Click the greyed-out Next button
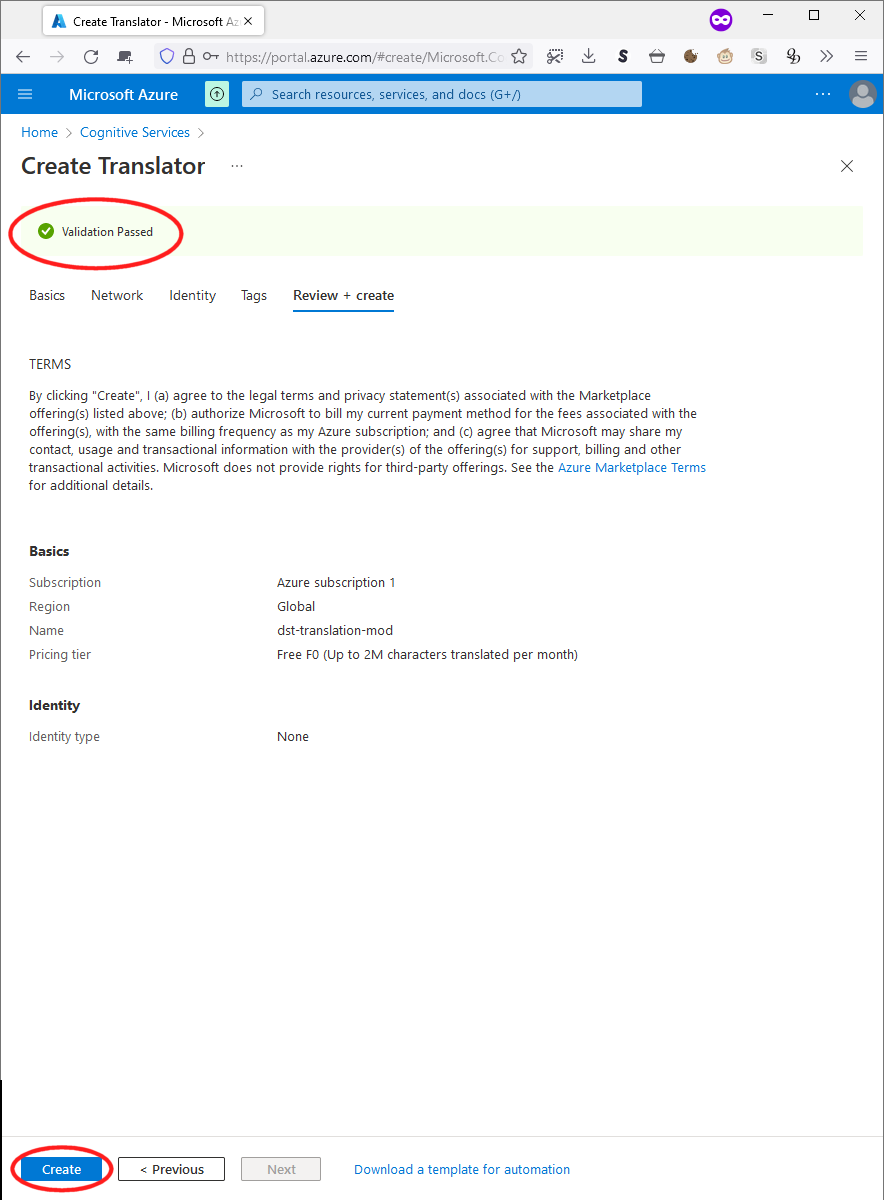Viewport: 884px width, 1200px height. click(x=281, y=1169)
